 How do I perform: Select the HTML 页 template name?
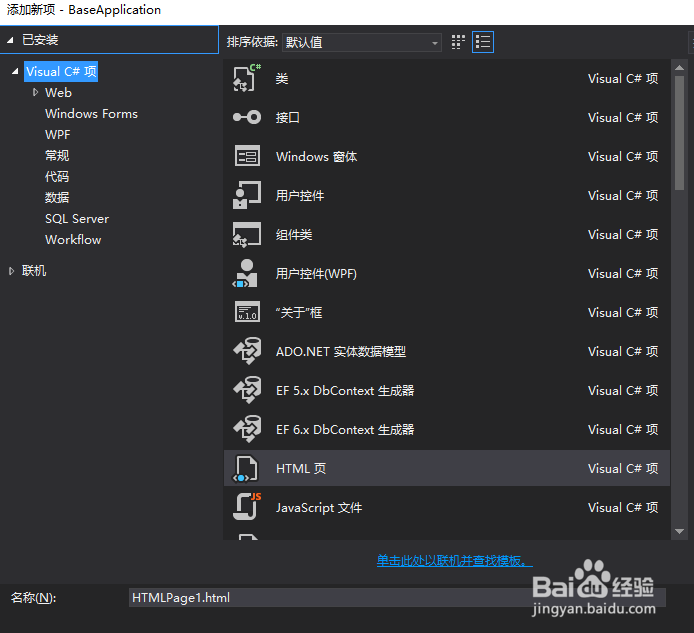click(x=301, y=468)
